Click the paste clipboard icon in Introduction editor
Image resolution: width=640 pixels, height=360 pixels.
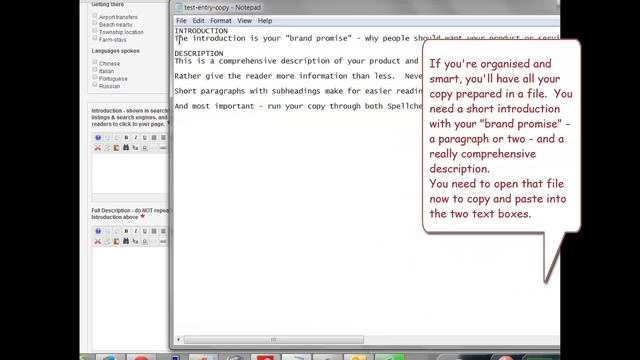[x=116, y=148]
